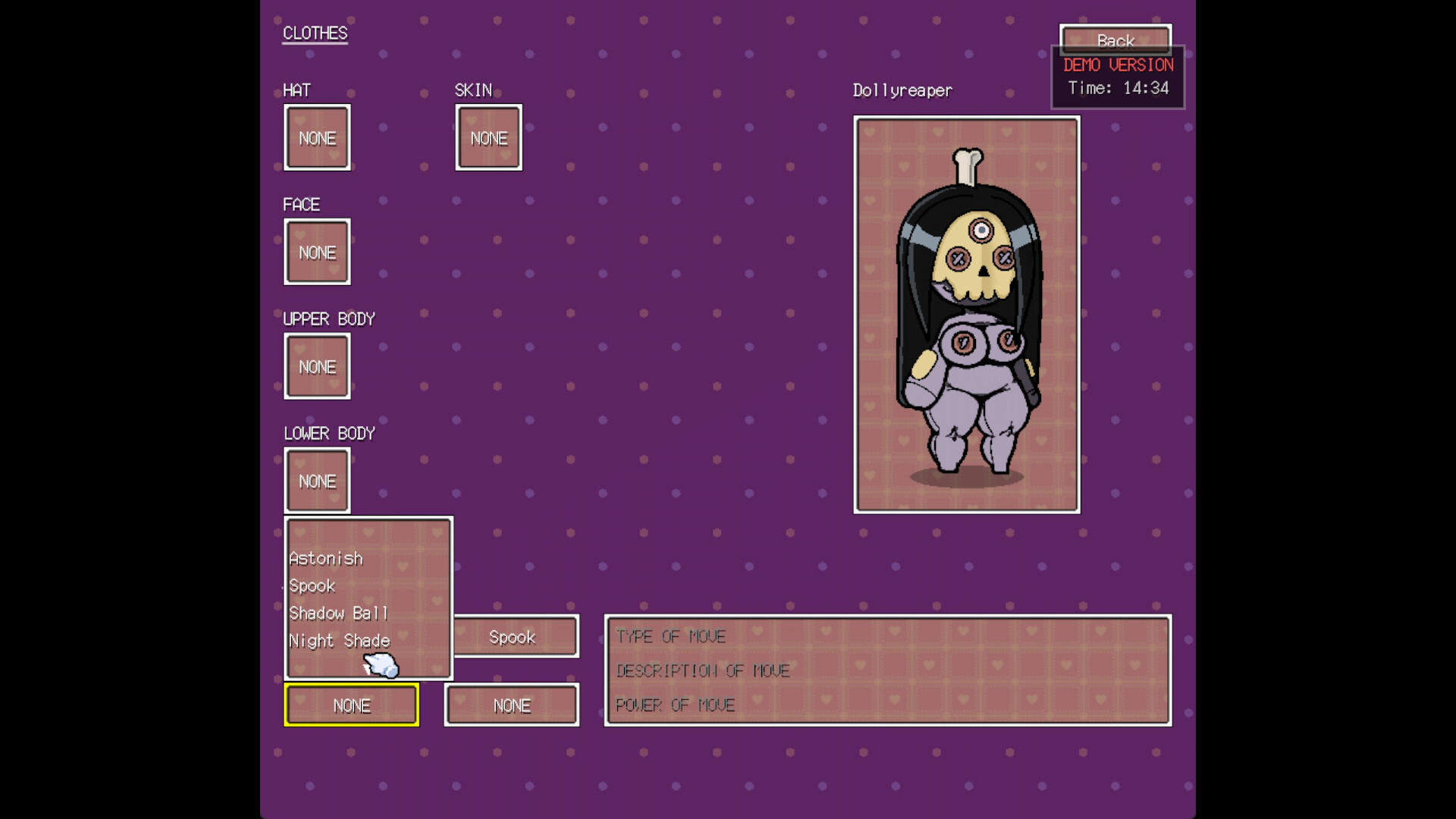Click the non-highlighted NONE move slot
This screenshot has width=1456, height=819.
[512, 705]
